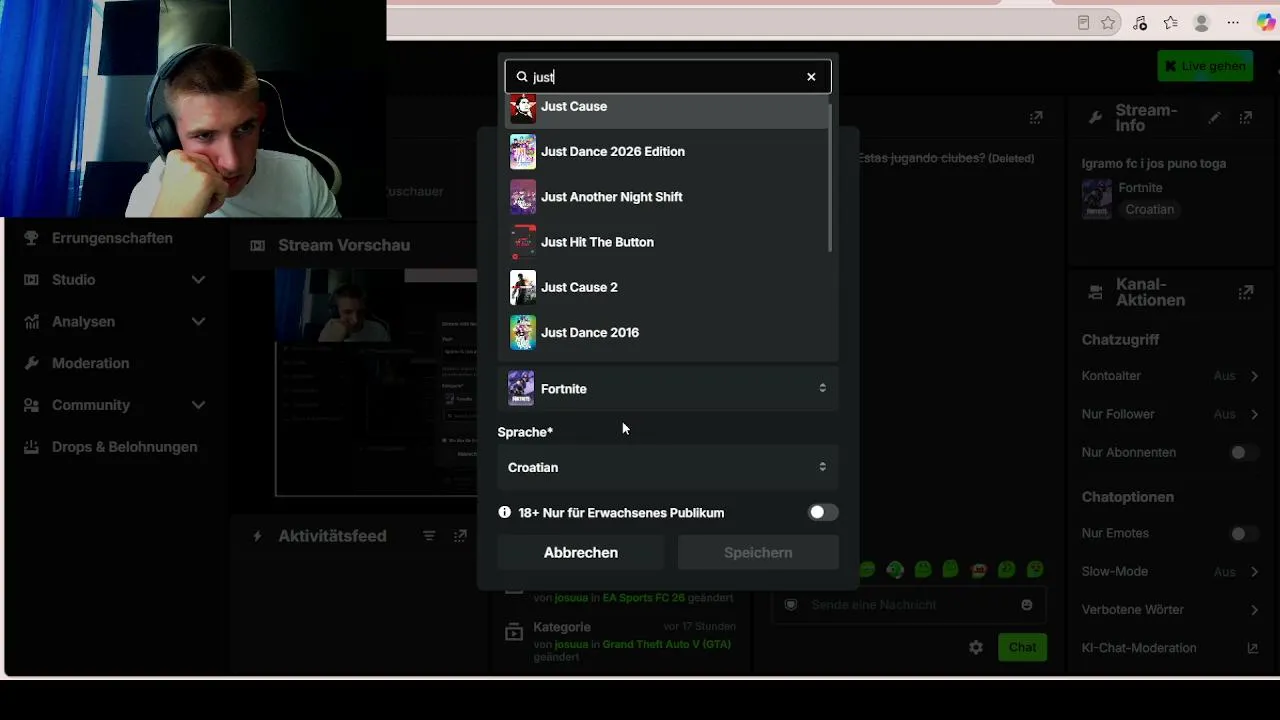Click the Stream-Info wrench icon

click(x=1095, y=118)
